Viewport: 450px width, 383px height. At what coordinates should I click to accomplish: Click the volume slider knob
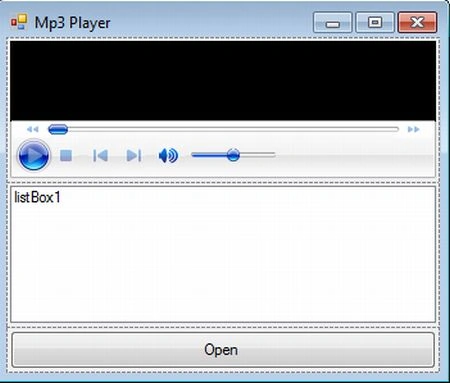(x=233, y=155)
